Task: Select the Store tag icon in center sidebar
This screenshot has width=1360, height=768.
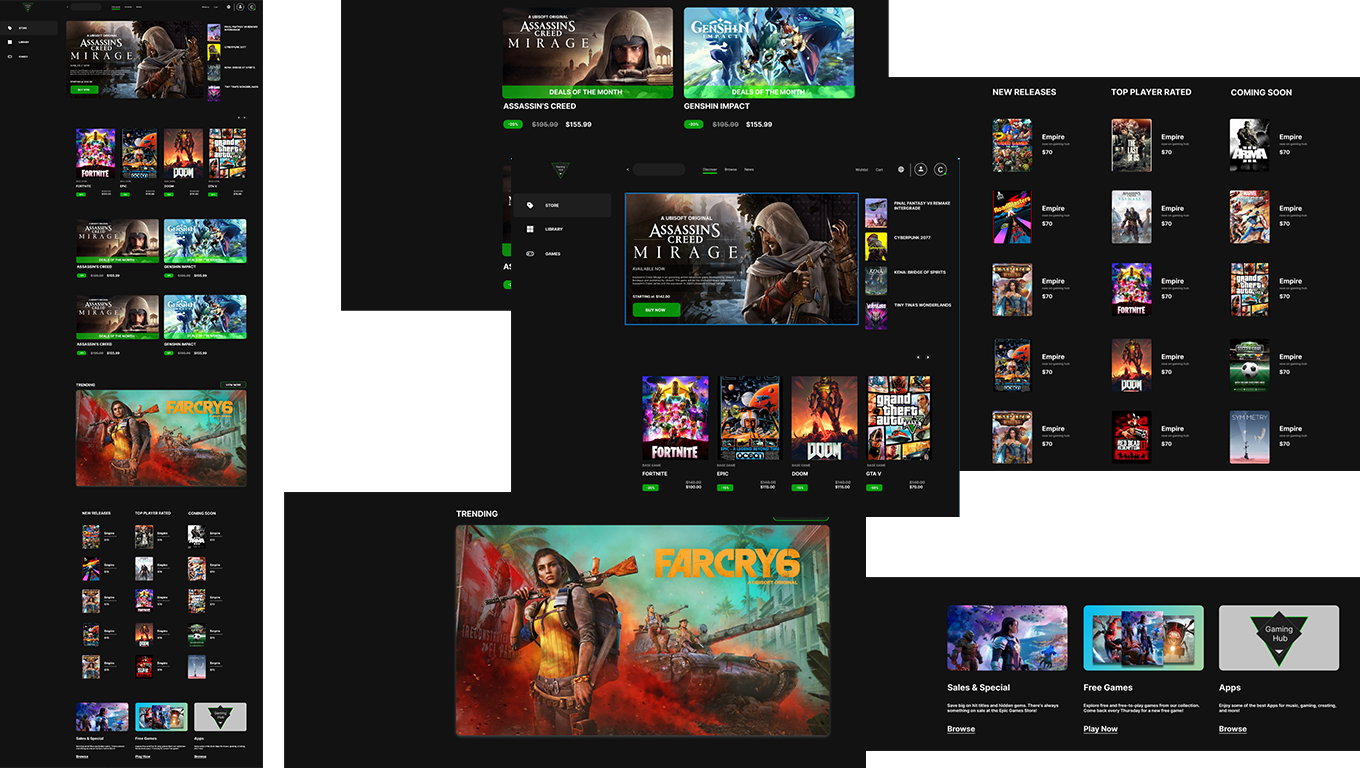Action: pos(530,205)
